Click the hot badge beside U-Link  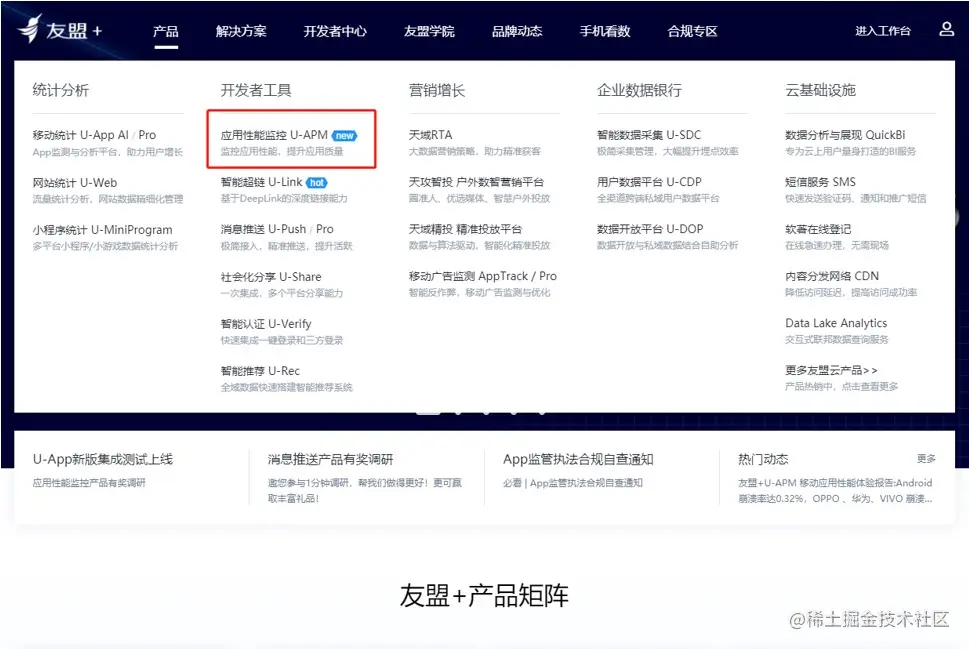pyautogui.click(x=316, y=182)
